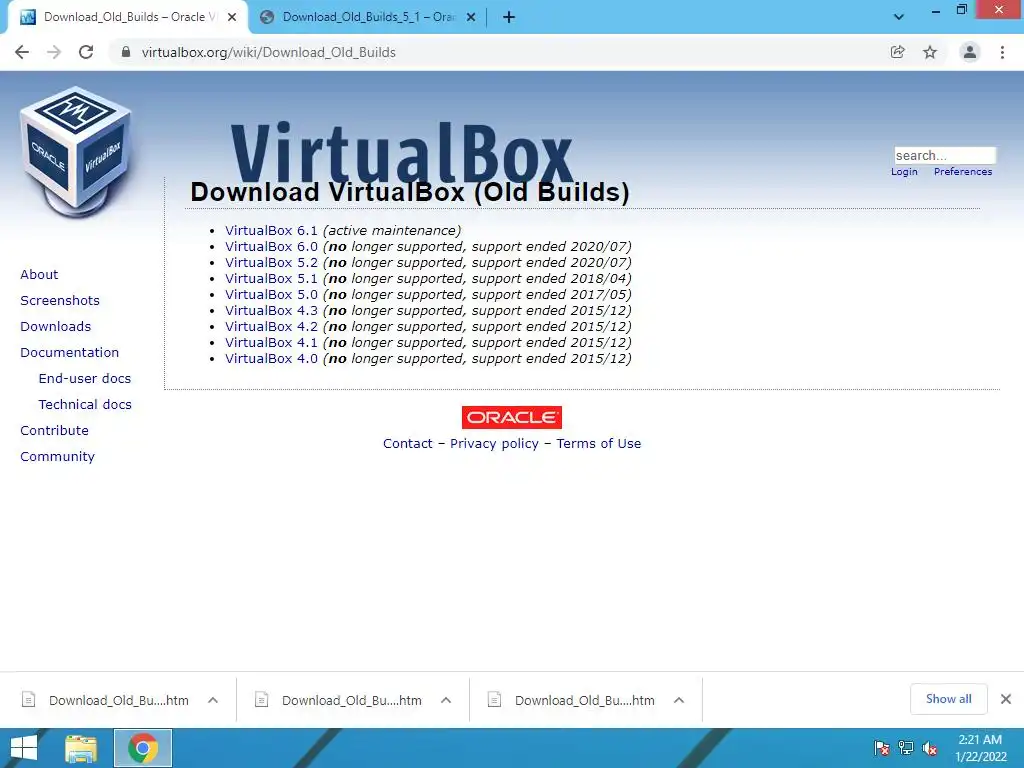This screenshot has height=768, width=1024.
Task: Click the address bar URL
Action: (x=268, y=52)
